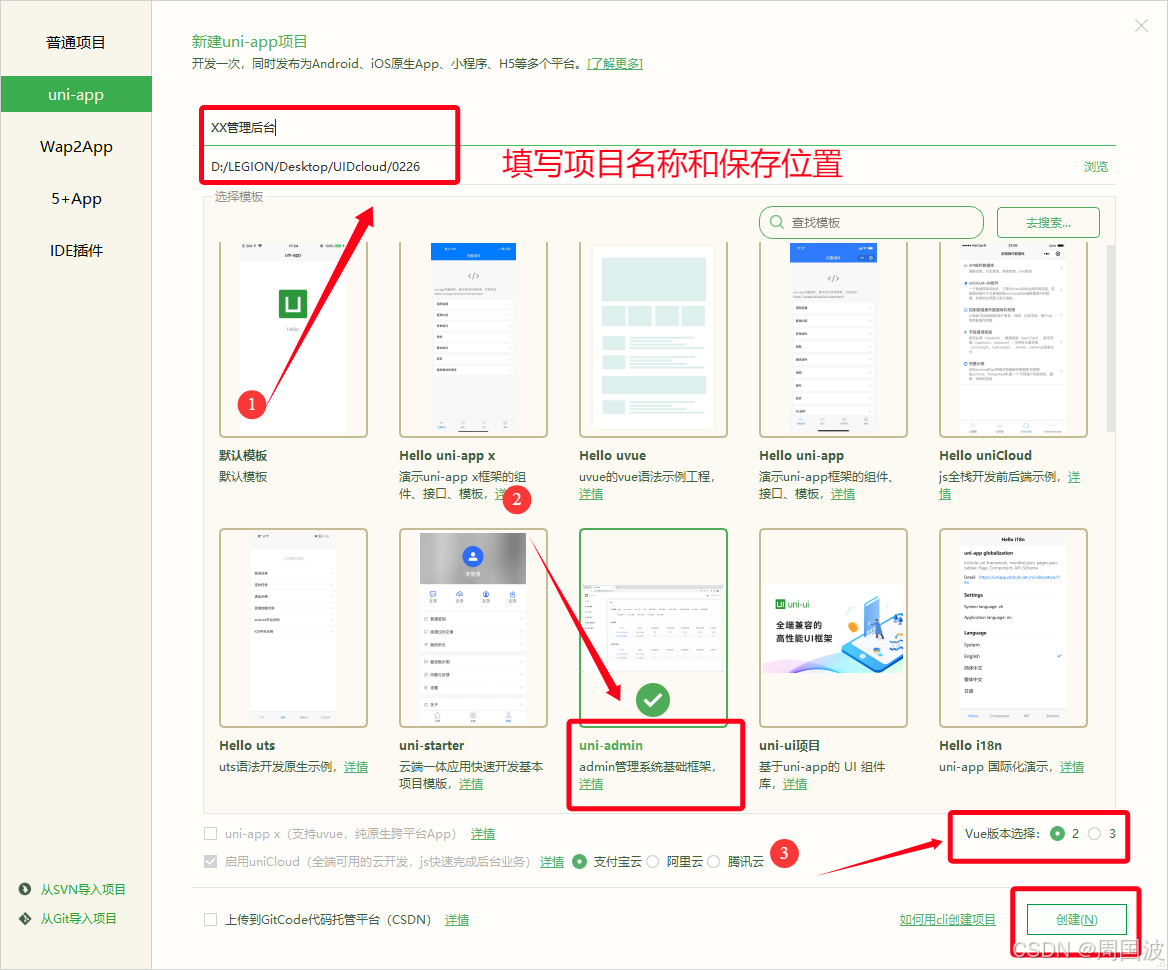Open the IDE插件 project type
Screen dimensions: 1168x970
click(x=75, y=251)
